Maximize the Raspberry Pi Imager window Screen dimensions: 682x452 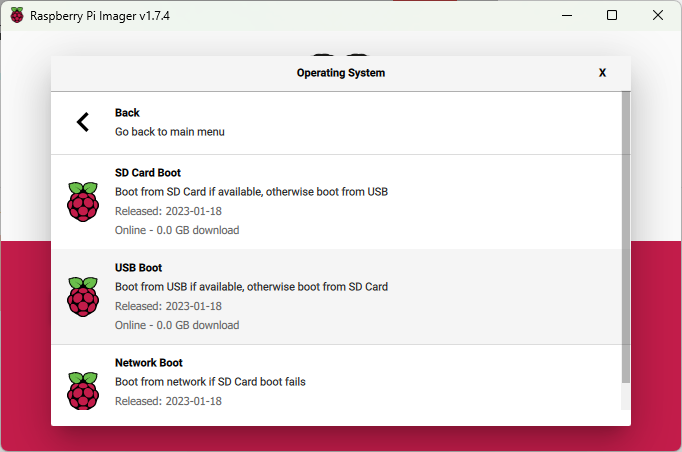612,15
